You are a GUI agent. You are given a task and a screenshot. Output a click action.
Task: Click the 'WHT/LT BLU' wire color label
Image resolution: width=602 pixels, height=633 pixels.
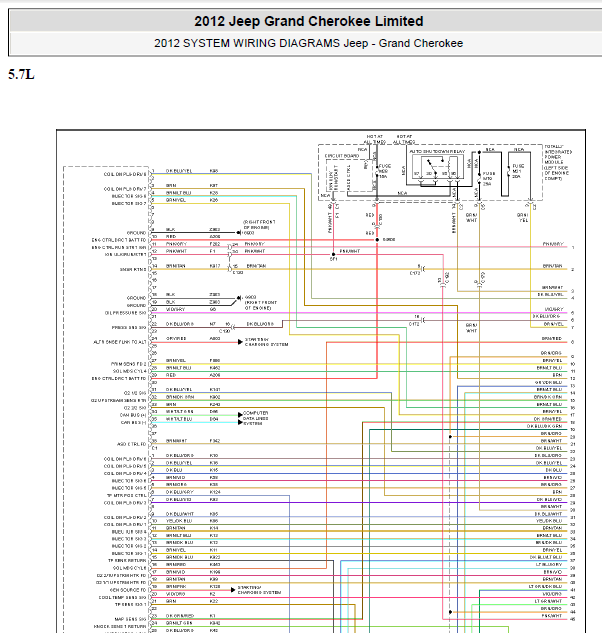pyautogui.click(x=179, y=419)
